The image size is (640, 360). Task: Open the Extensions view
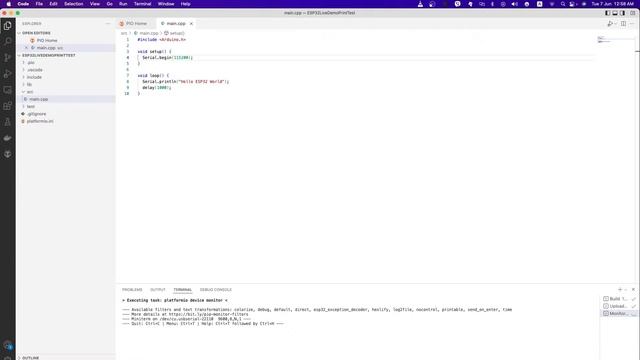tap(8, 106)
